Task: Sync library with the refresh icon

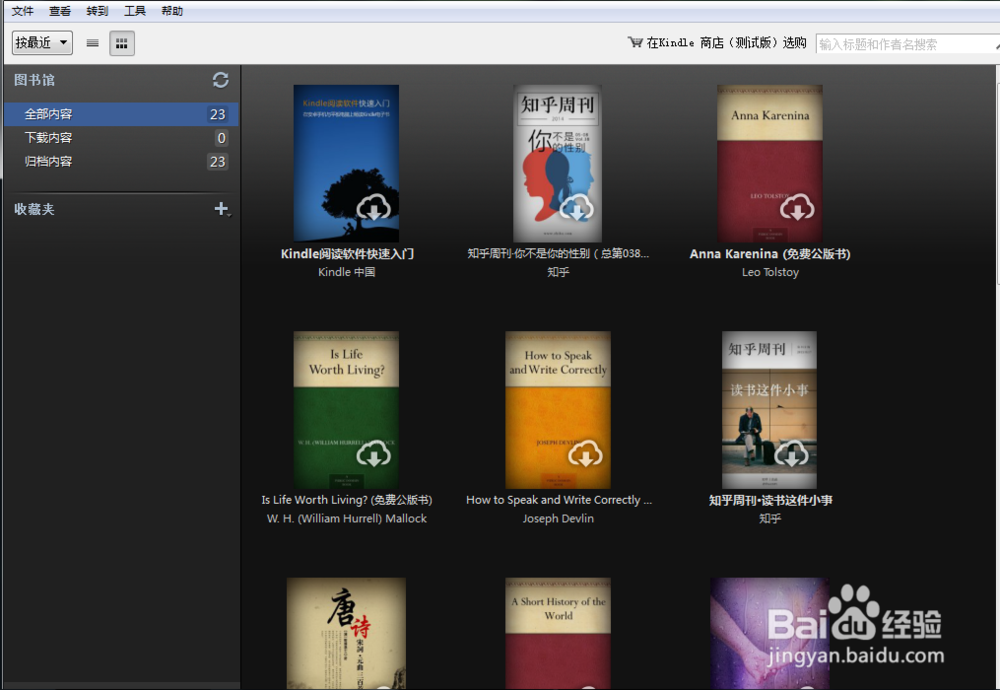Action: 221,80
